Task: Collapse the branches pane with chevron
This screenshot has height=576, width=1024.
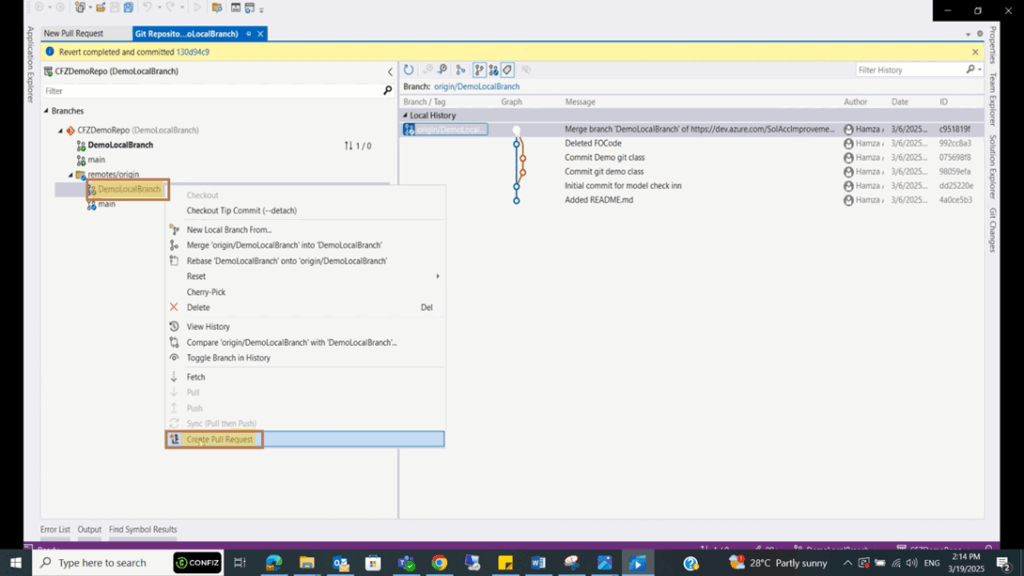Action: 391,72
